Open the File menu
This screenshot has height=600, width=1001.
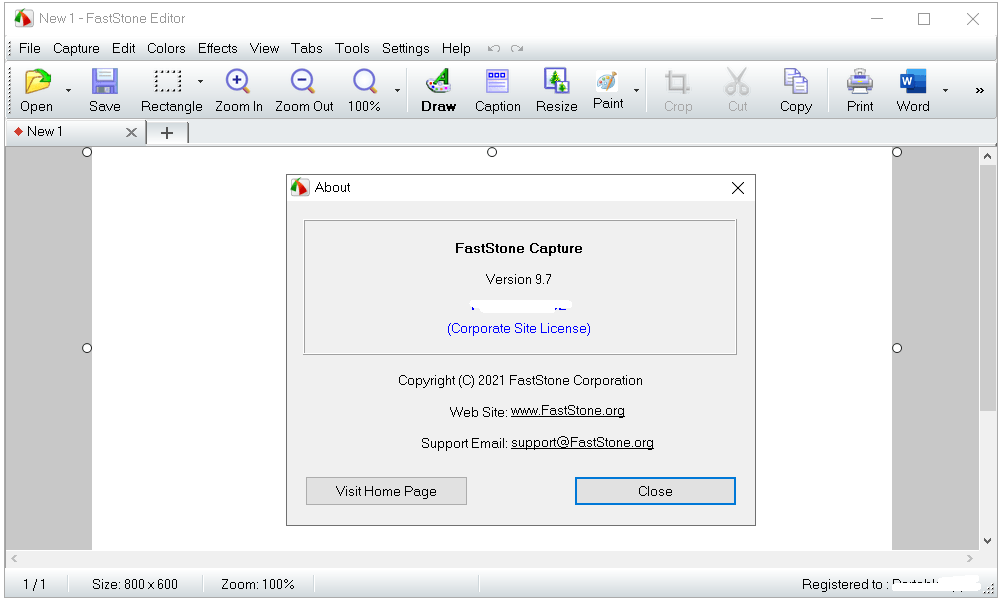pos(29,49)
